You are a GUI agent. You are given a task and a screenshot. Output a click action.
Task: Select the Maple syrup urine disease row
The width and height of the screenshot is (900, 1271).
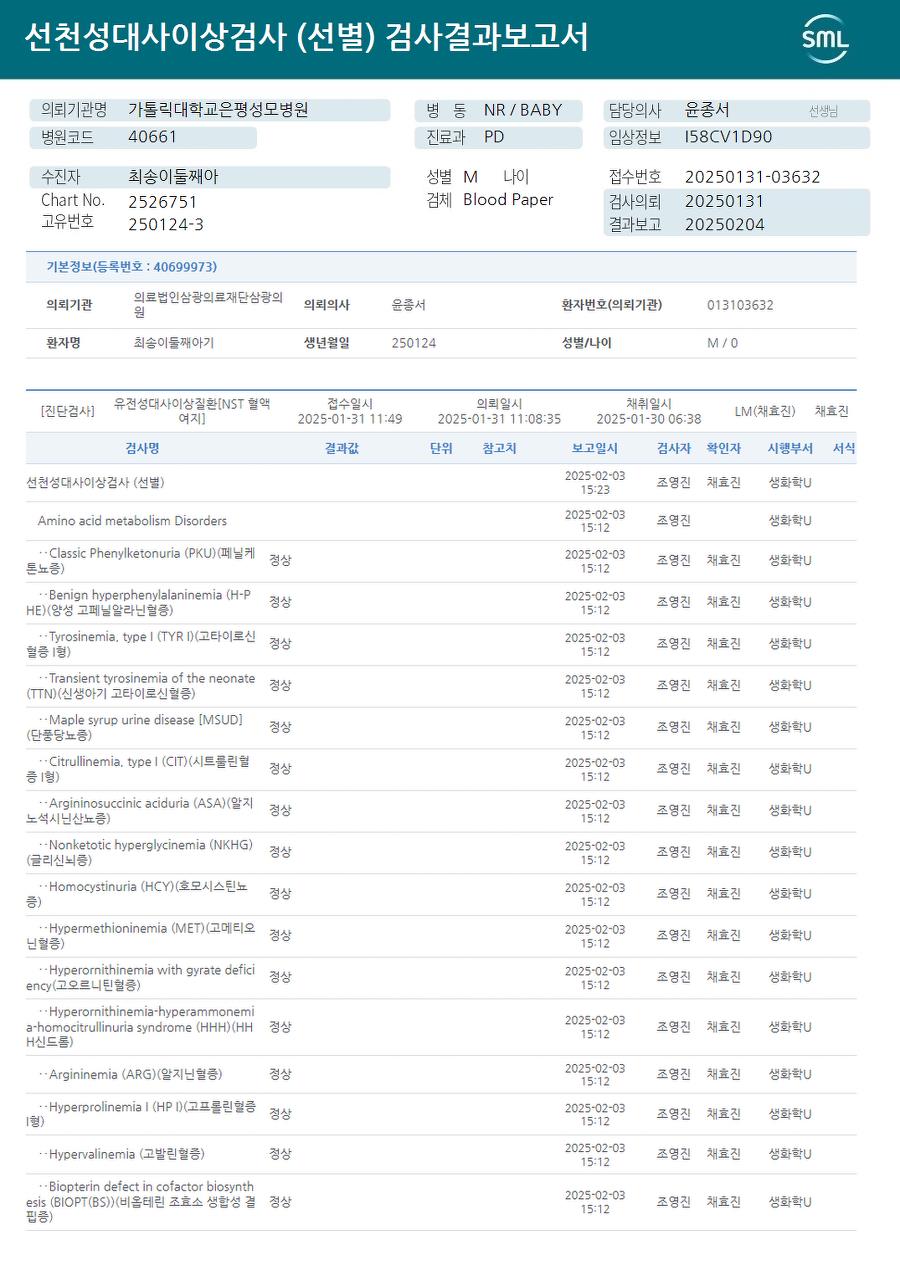pyautogui.click(x=441, y=728)
